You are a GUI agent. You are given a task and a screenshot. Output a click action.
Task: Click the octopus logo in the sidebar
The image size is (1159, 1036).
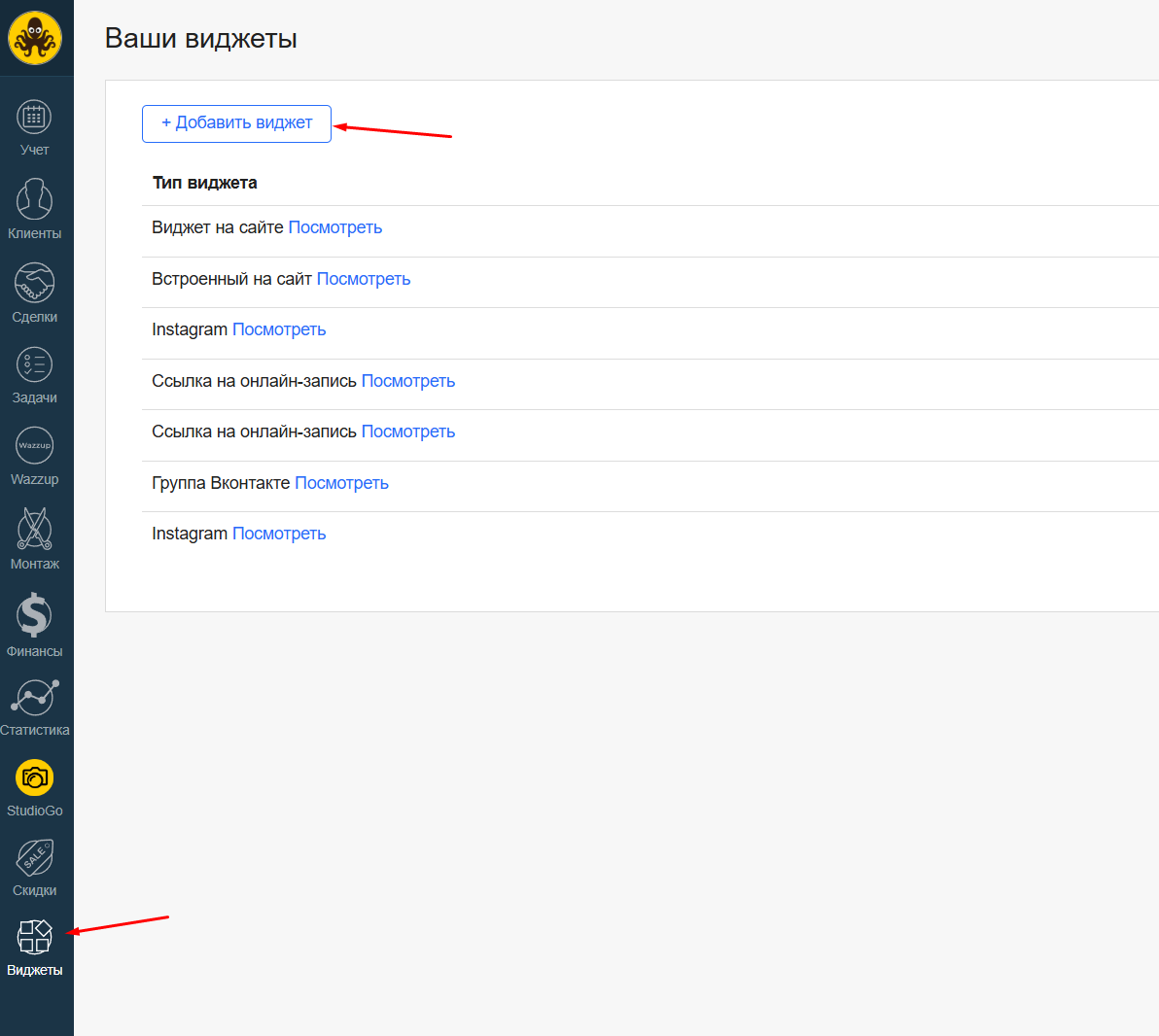[x=35, y=39]
